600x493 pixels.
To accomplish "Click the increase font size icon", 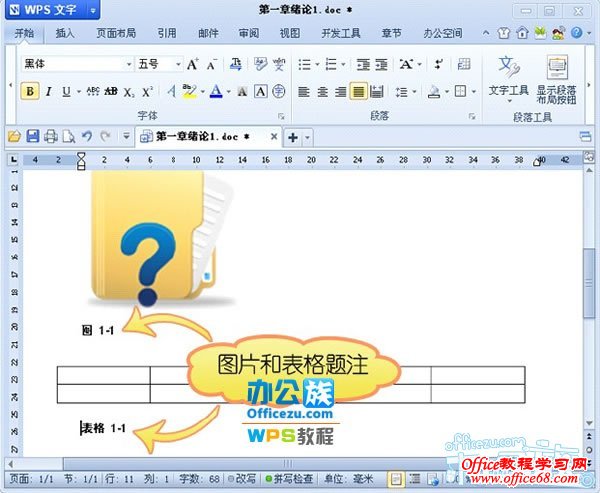I will pos(193,64).
